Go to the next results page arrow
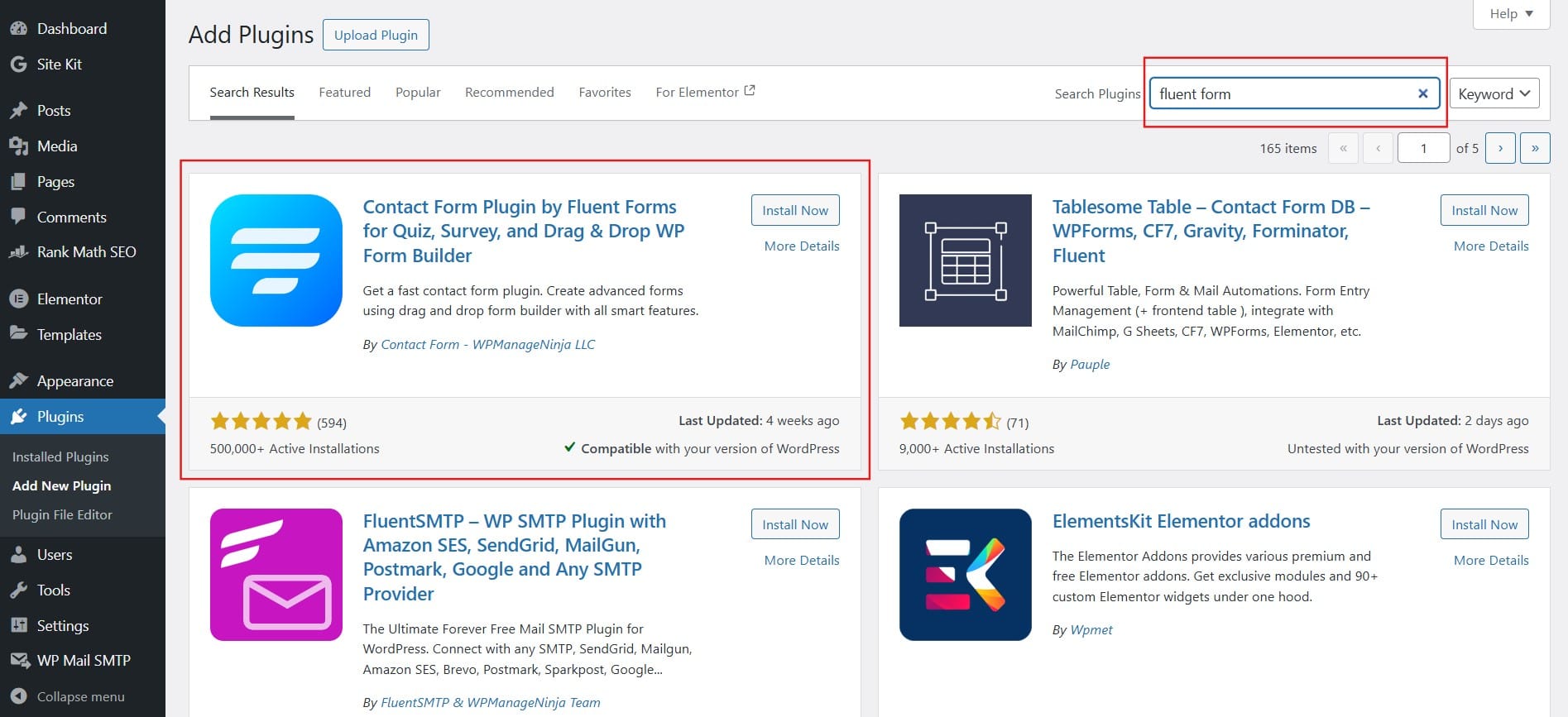The image size is (1568, 717). tap(1500, 148)
